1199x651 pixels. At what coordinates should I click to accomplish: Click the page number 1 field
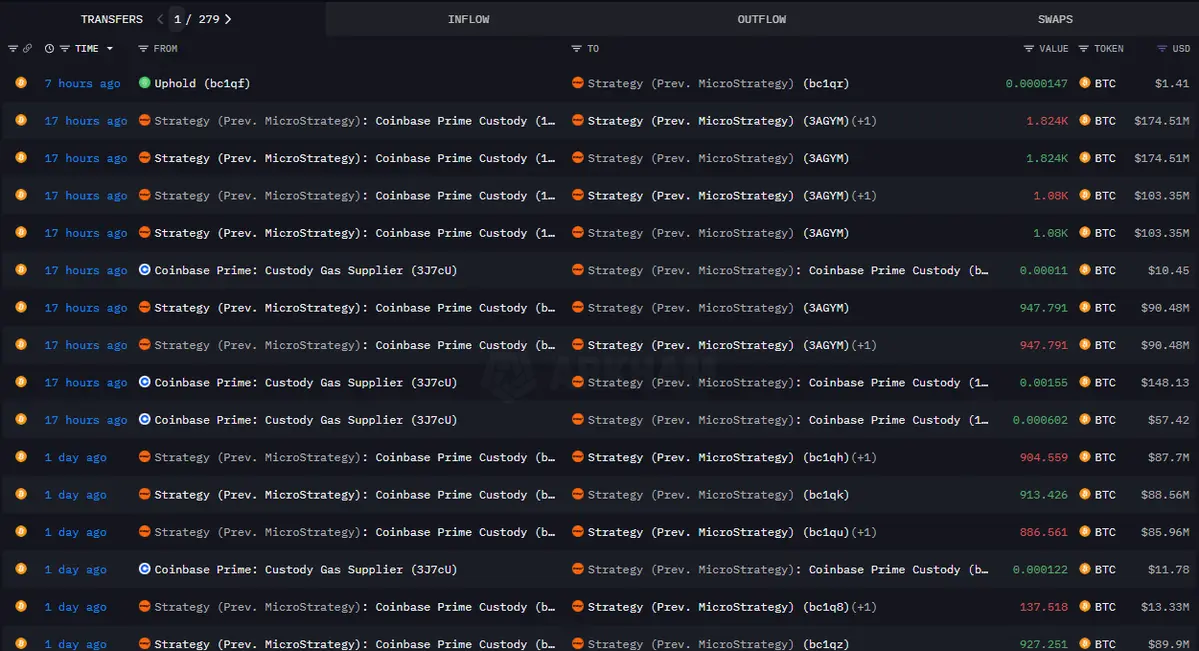click(177, 19)
